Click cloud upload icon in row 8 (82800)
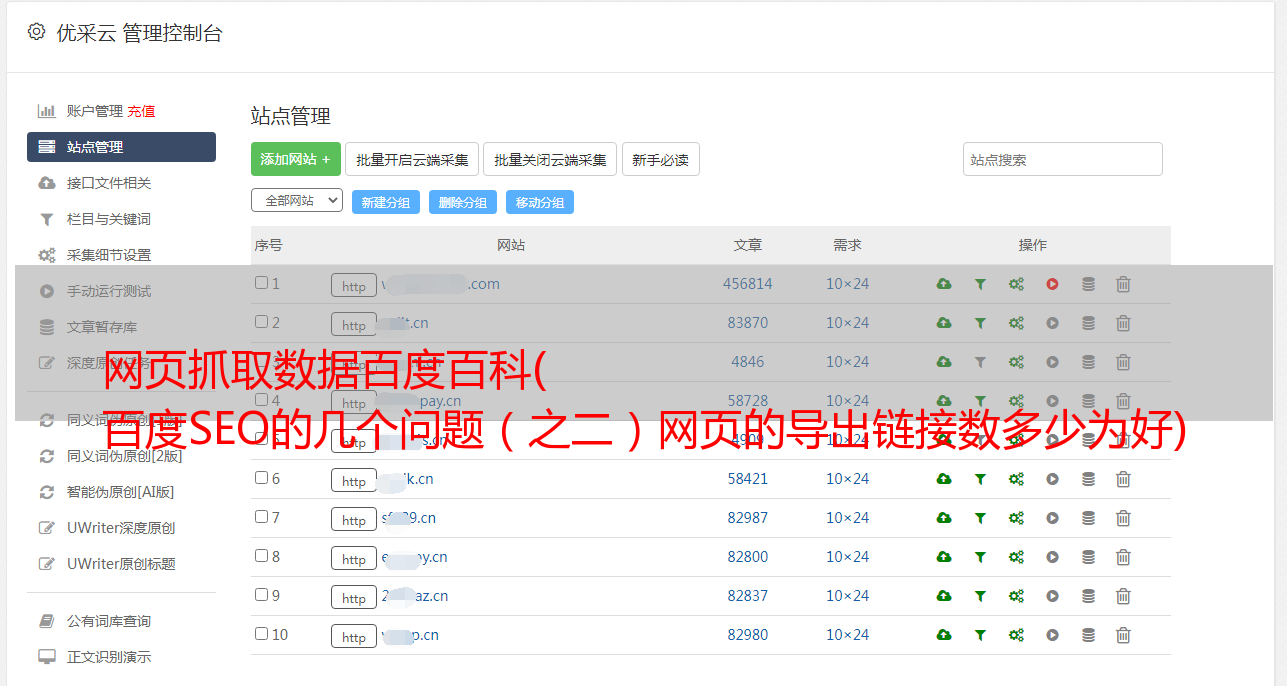The width and height of the screenshot is (1287, 686). click(944, 557)
